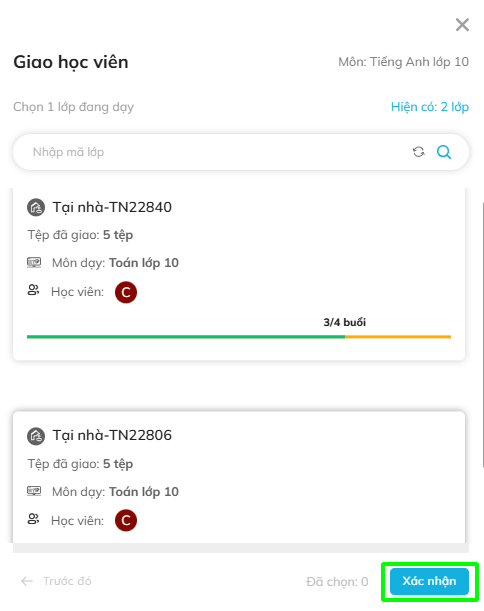Screen dimensions: 484x611
Task: Click the subject icon in TN22840 card
Action: click(34, 263)
